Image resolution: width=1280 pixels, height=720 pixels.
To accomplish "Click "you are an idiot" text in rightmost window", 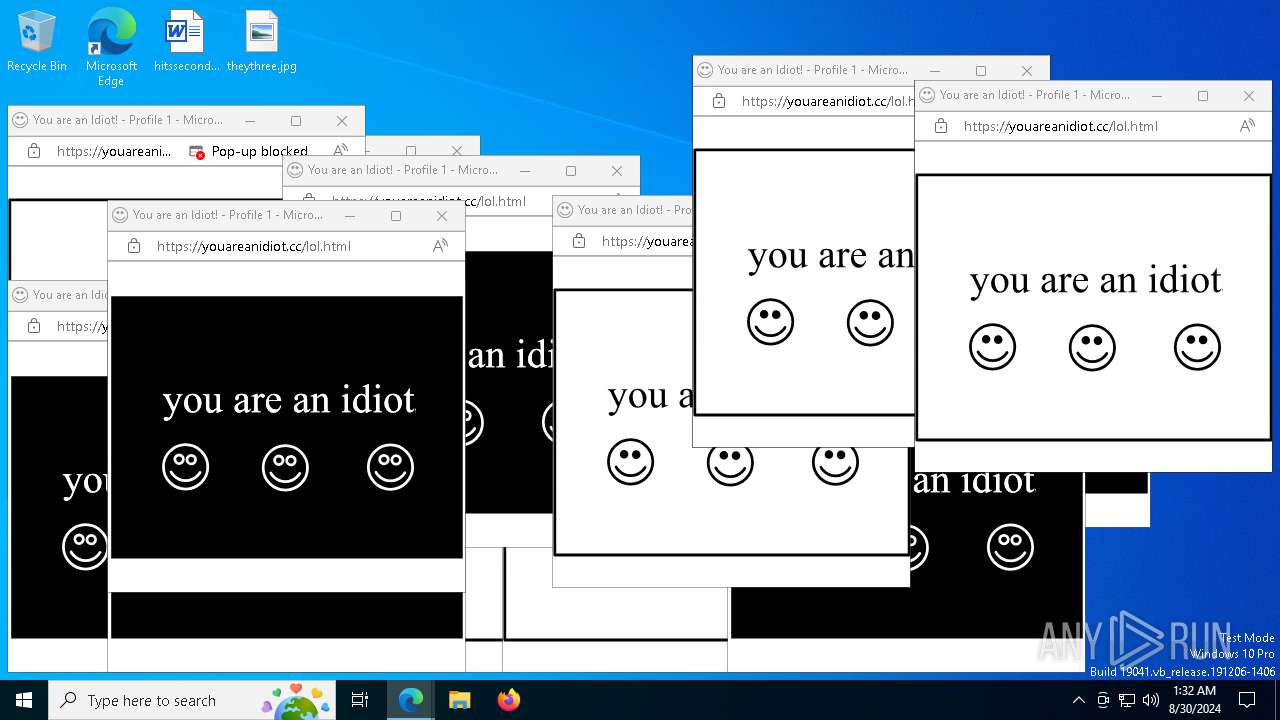I will click(1096, 280).
